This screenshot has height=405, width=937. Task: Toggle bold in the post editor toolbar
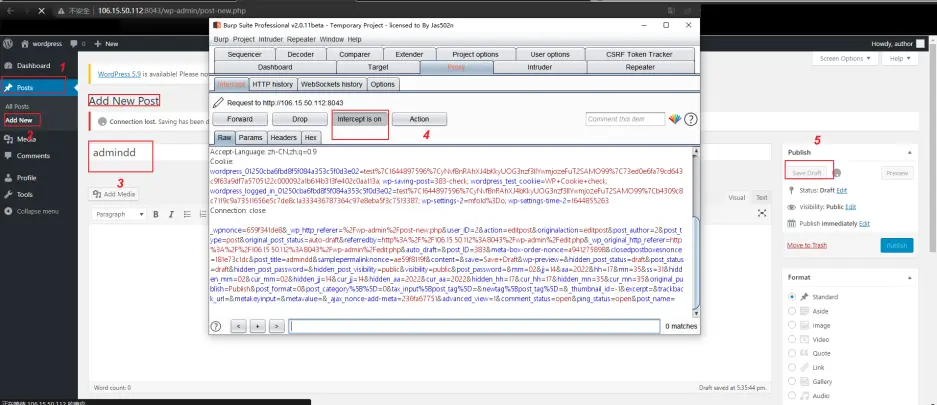(156, 214)
